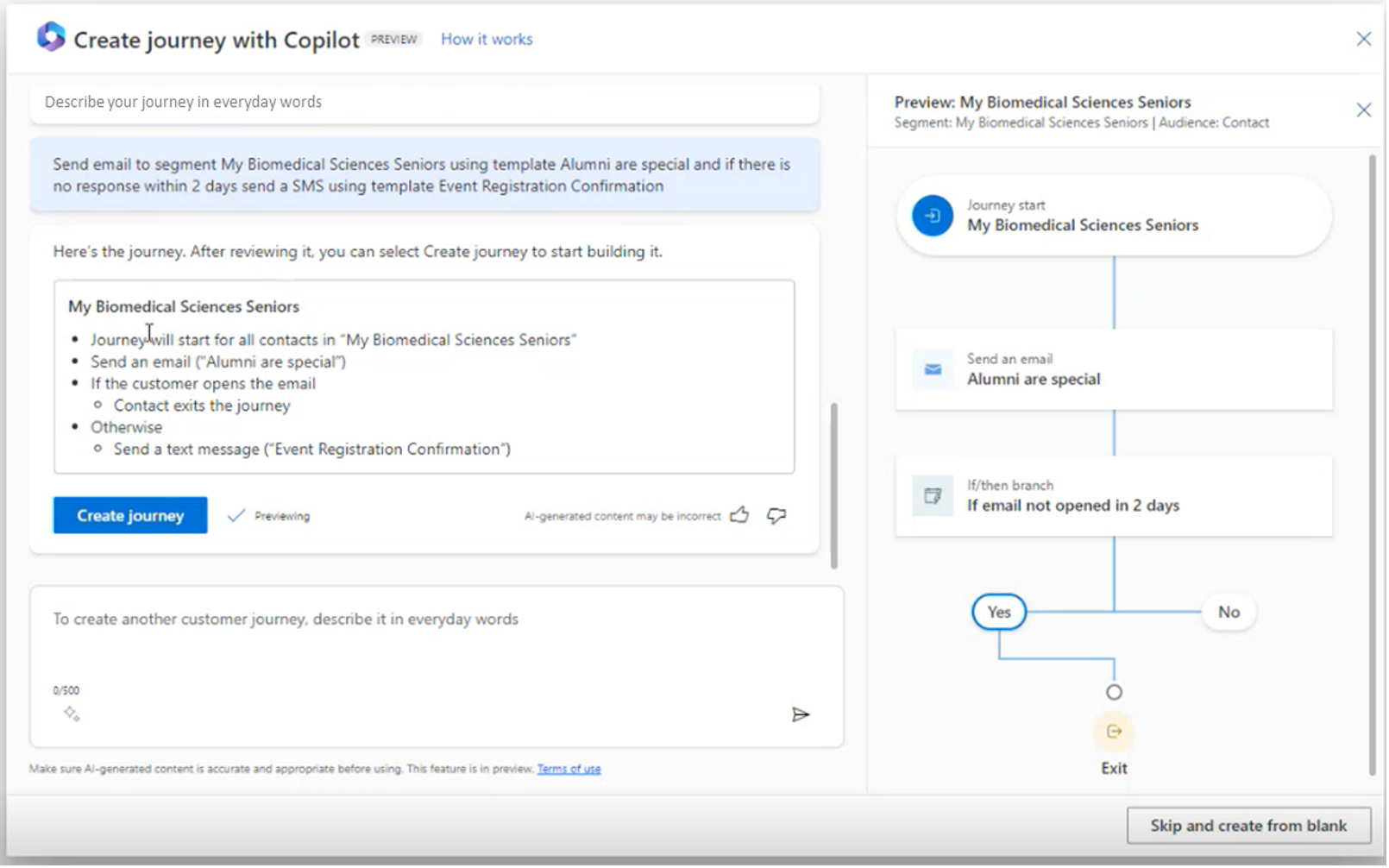Select the Journey start entry icon
The width and height of the screenshot is (1389, 868).
coord(933,216)
